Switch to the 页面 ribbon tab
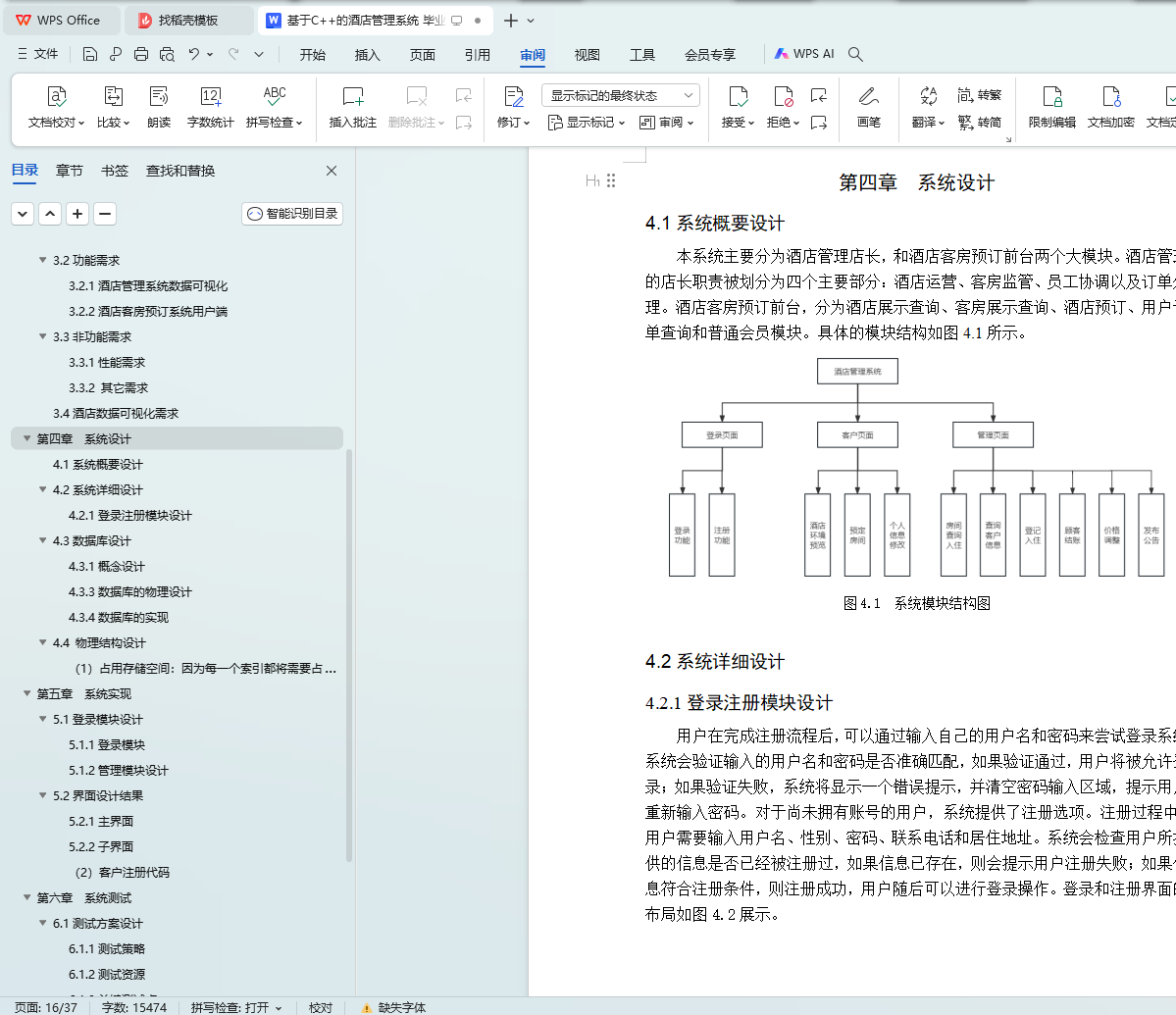The height and width of the screenshot is (1015, 1176). 423,55
